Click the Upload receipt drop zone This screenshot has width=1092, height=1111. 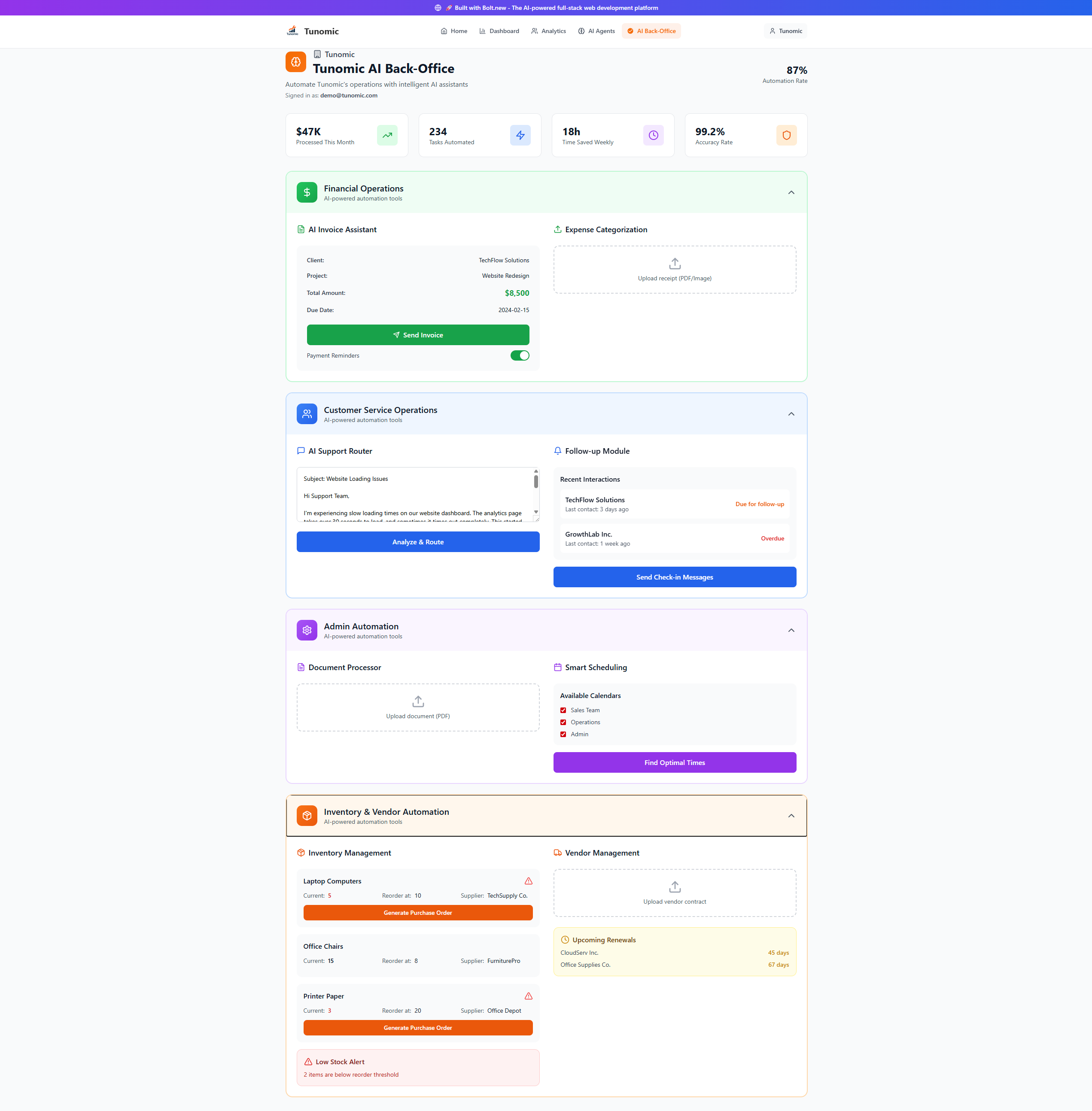click(675, 270)
